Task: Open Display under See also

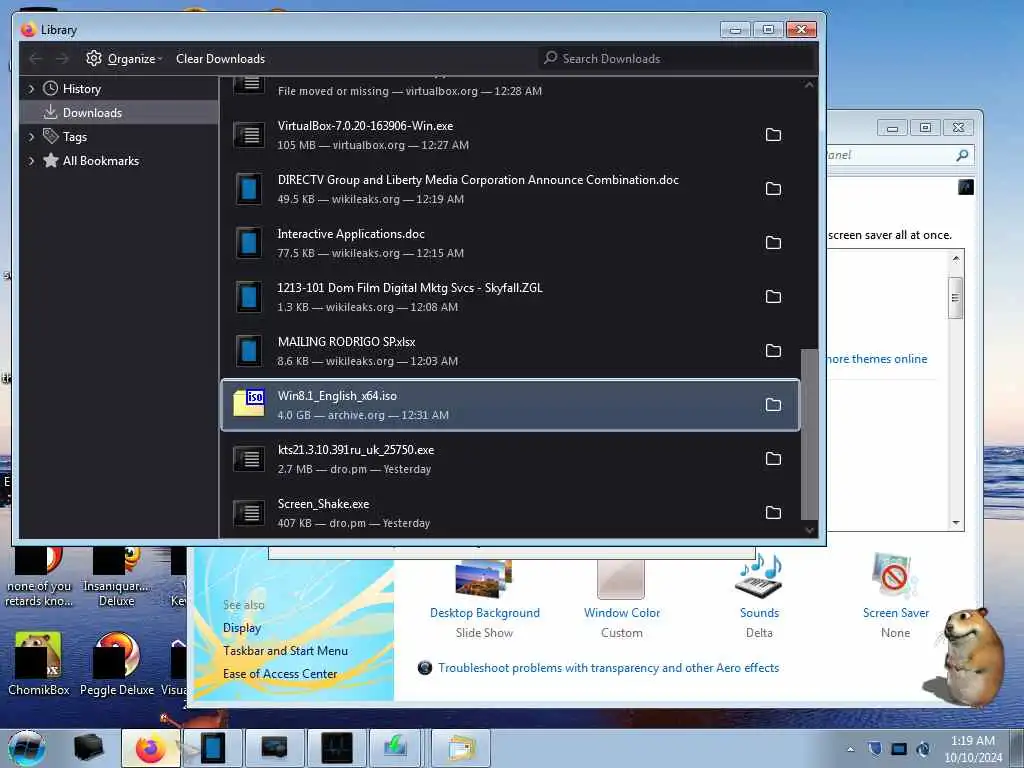Action: (242, 628)
